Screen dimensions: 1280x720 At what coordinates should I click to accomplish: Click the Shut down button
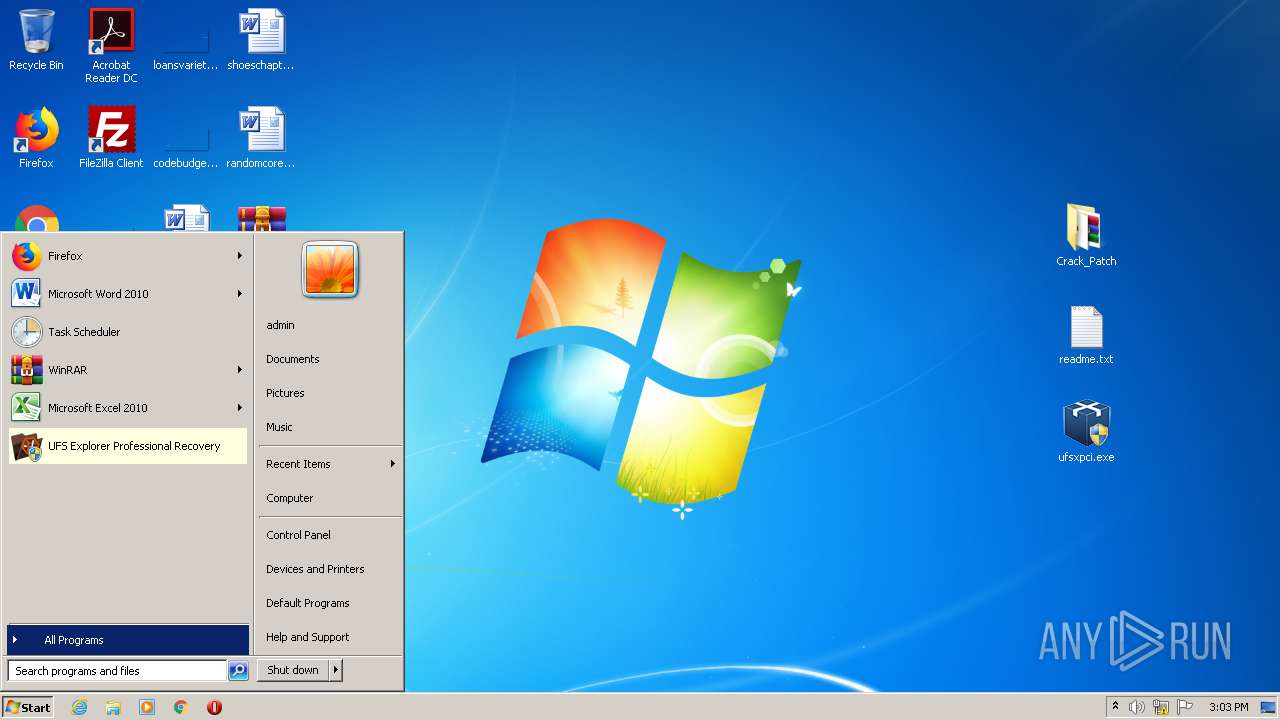[x=293, y=670]
